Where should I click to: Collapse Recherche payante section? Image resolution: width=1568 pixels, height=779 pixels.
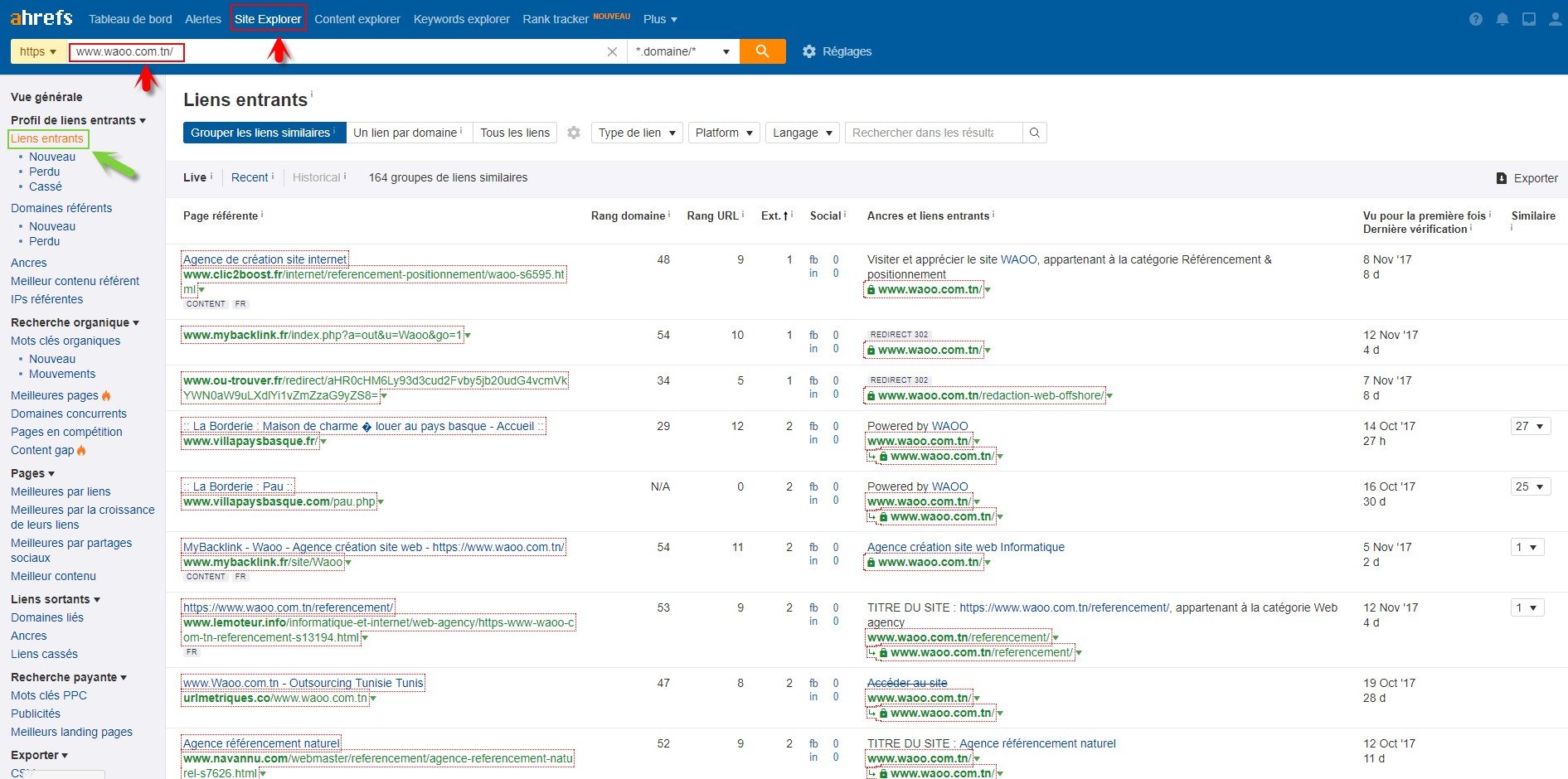click(x=69, y=677)
